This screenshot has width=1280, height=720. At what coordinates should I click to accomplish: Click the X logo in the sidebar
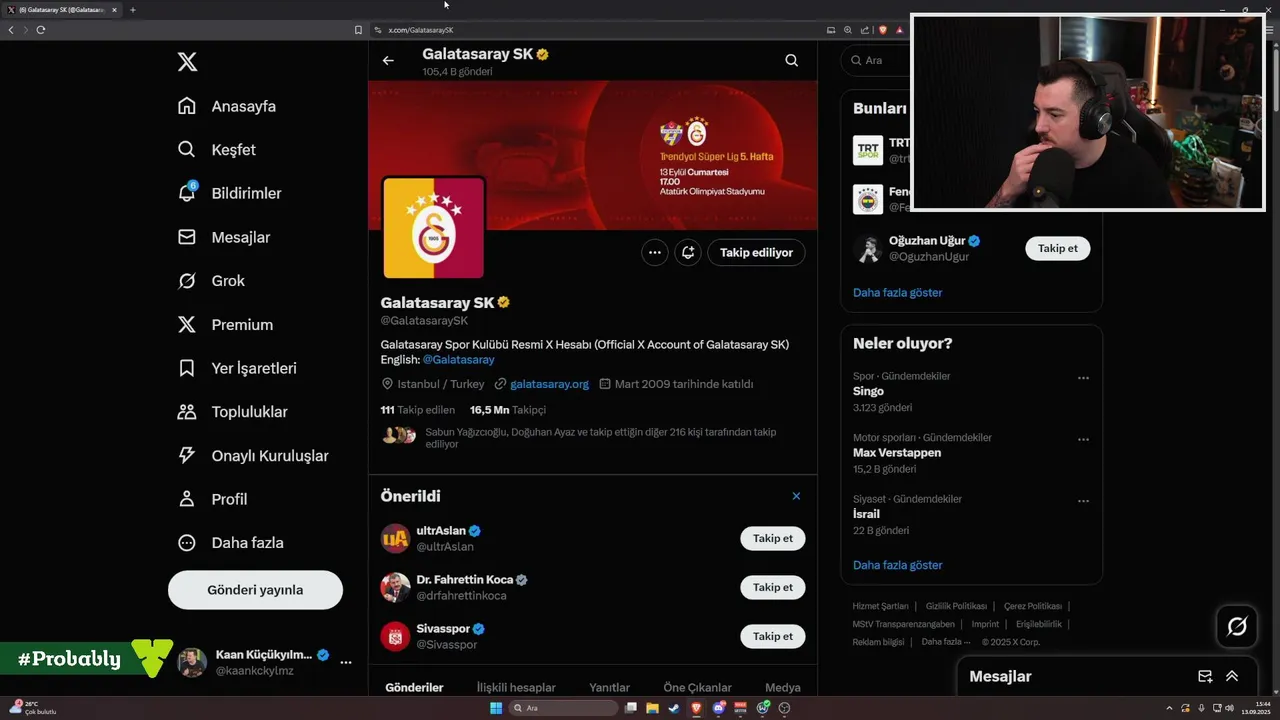(x=187, y=62)
